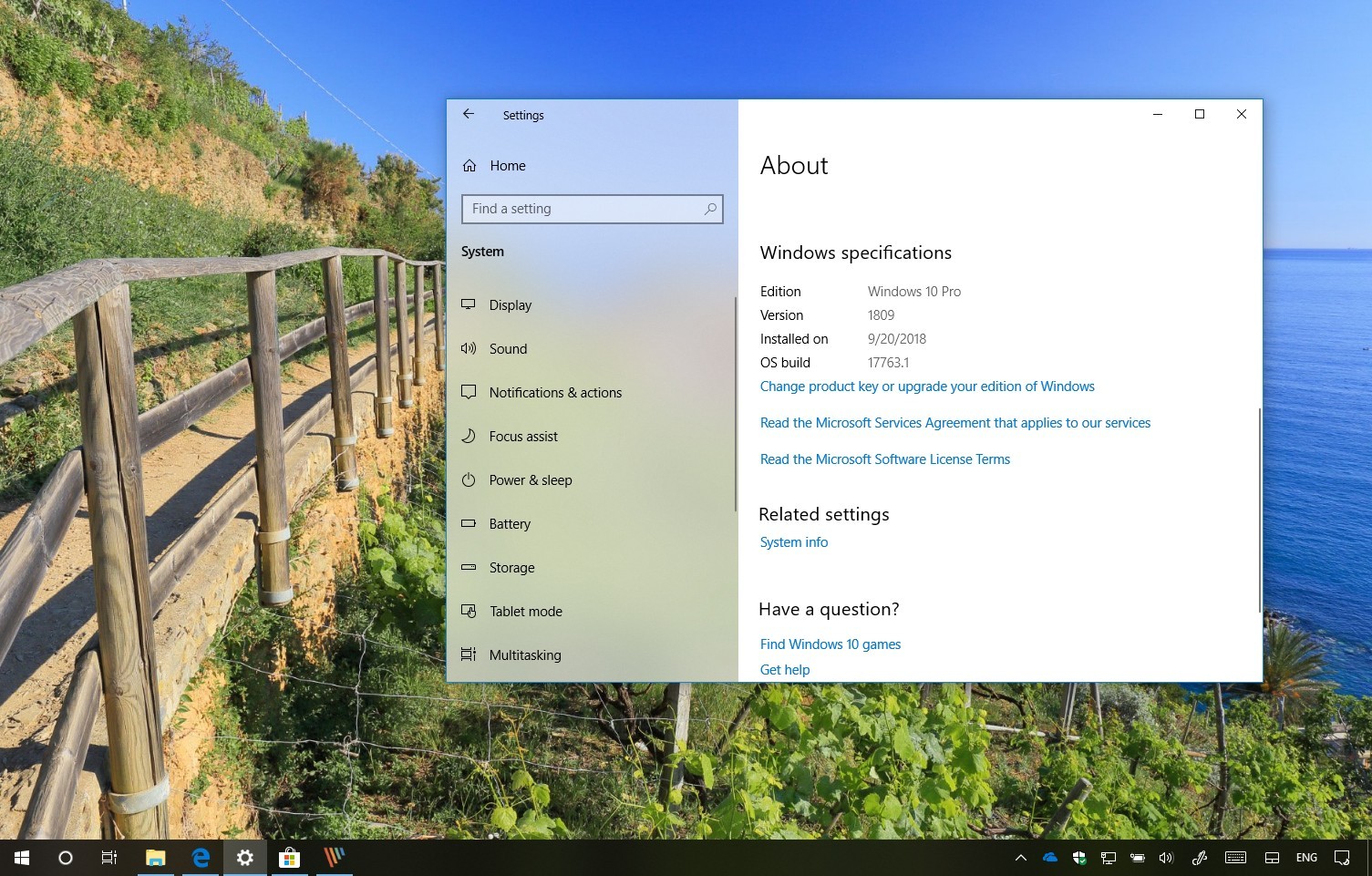Open the striped app icon on taskbar
The height and width of the screenshot is (876, 1372).
point(335,858)
